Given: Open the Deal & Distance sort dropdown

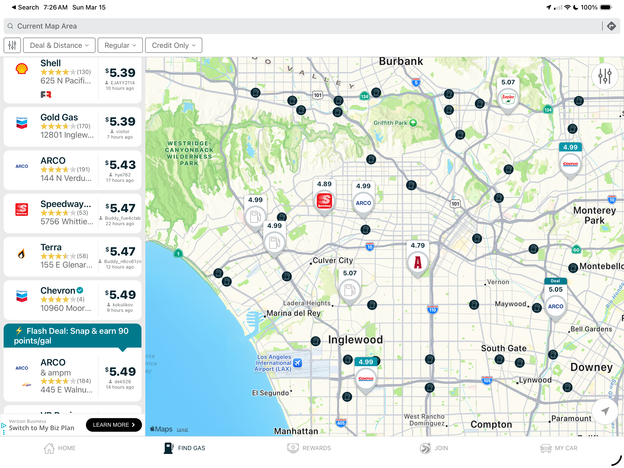Looking at the screenshot, I should [x=59, y=45].
